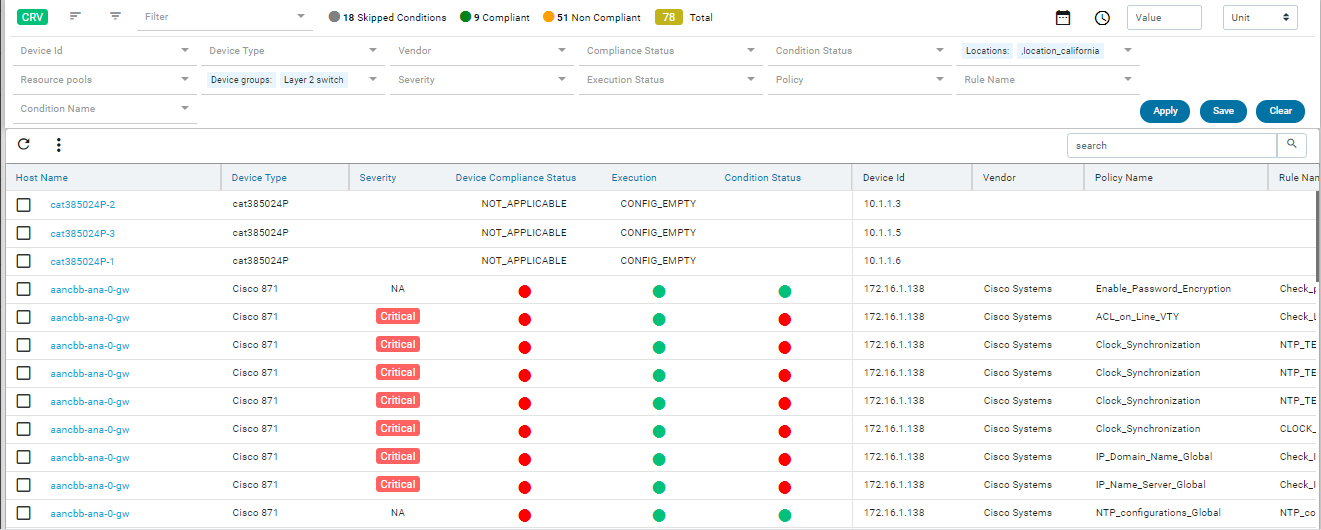Click the refresh table icon
1321x530 pixels.
[24, 145]
